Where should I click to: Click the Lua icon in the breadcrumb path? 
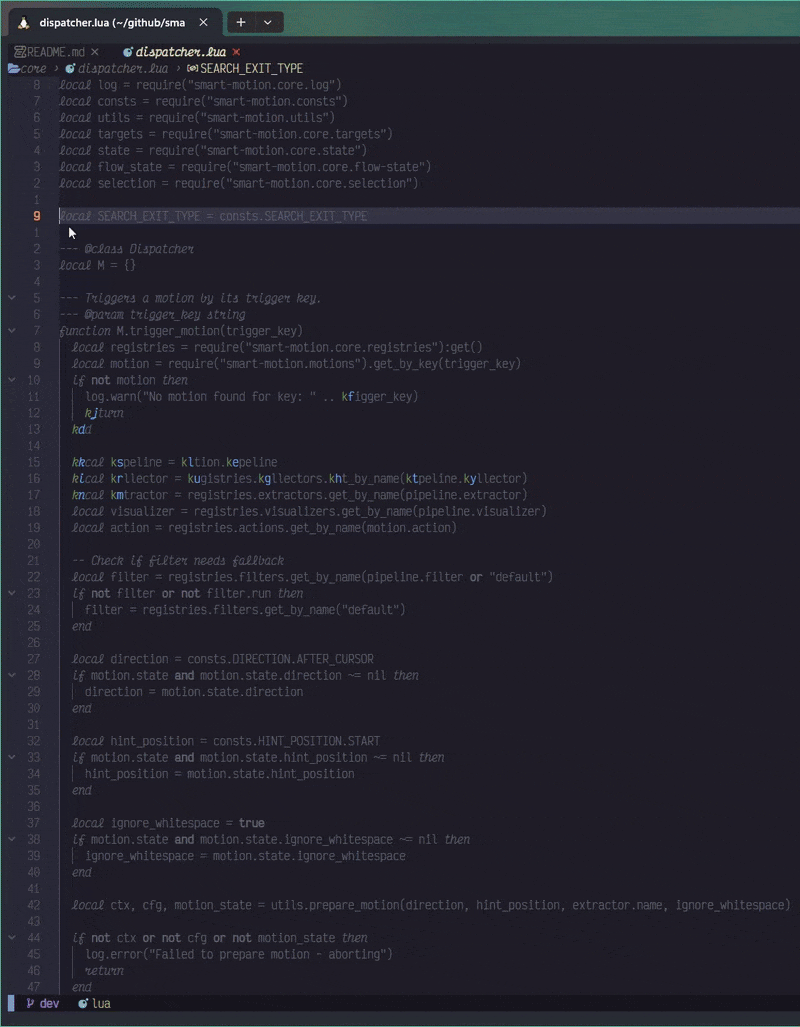70,68
